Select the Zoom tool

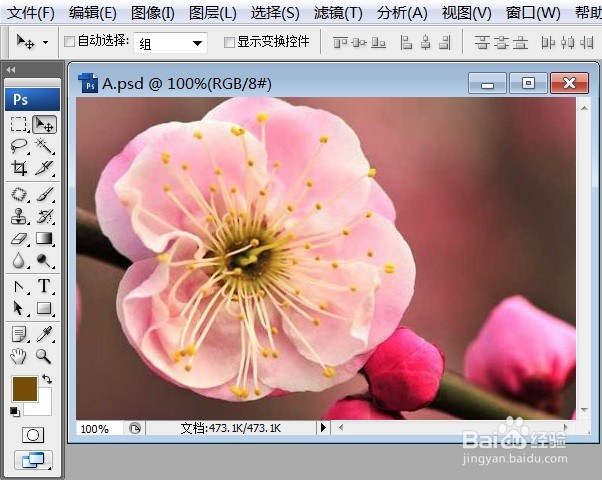[x=44, y=356]
